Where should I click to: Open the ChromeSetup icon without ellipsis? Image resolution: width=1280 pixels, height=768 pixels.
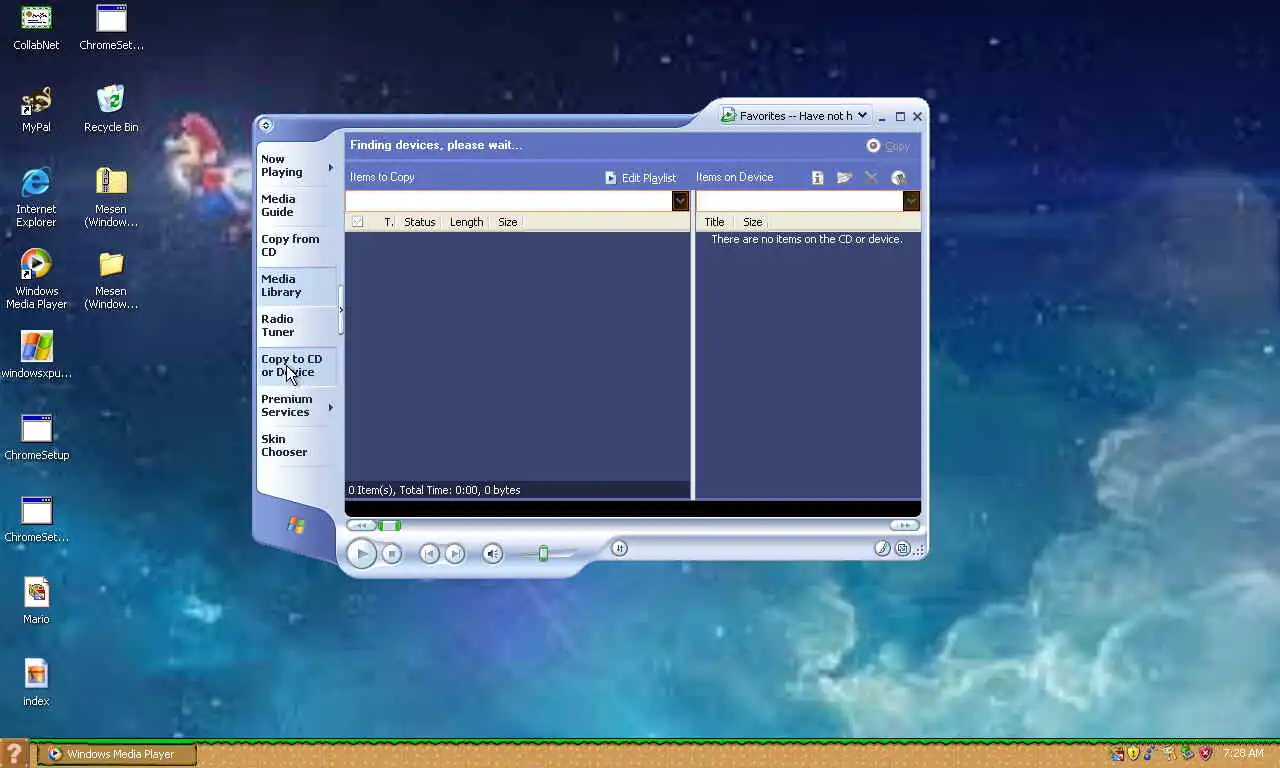(36, 437)
